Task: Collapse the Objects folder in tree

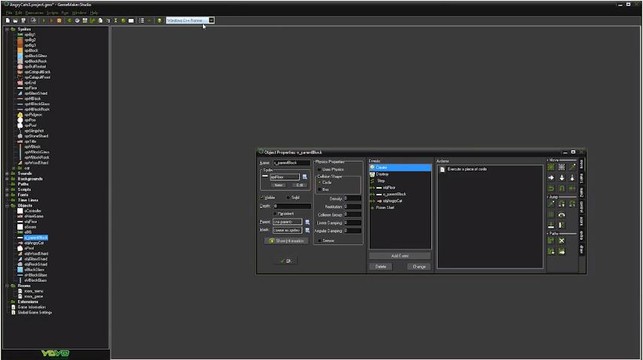Action: click(7, 205)
